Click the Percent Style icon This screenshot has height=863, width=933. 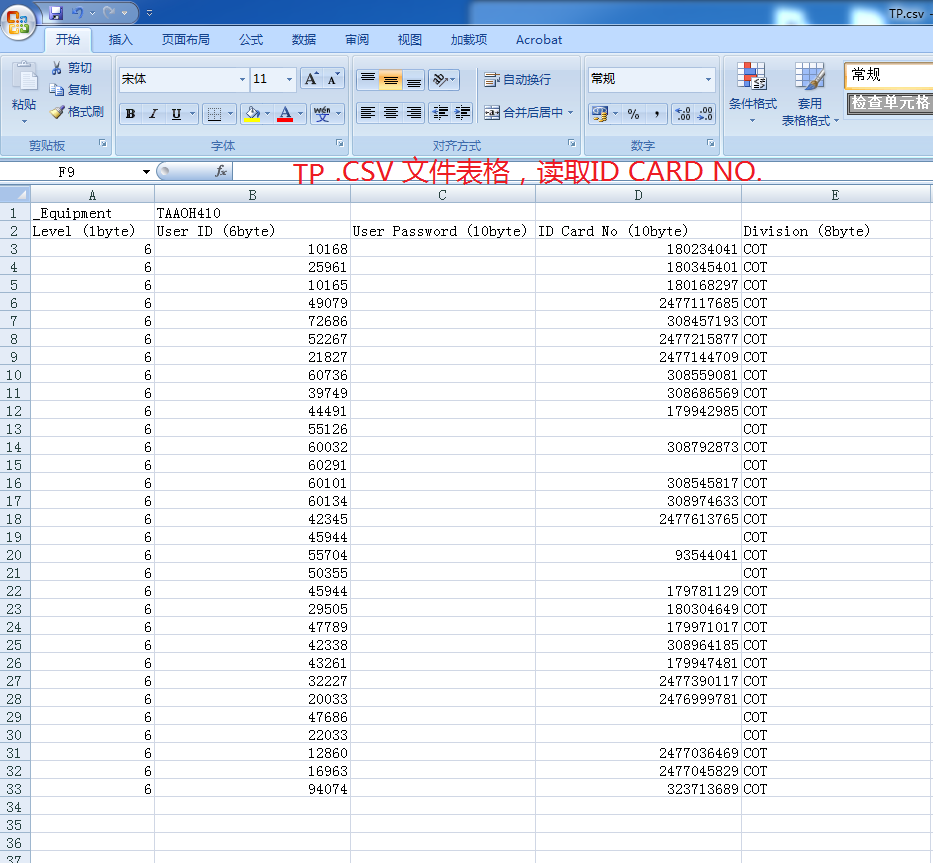pyautogui.click(x=633, y=114)
